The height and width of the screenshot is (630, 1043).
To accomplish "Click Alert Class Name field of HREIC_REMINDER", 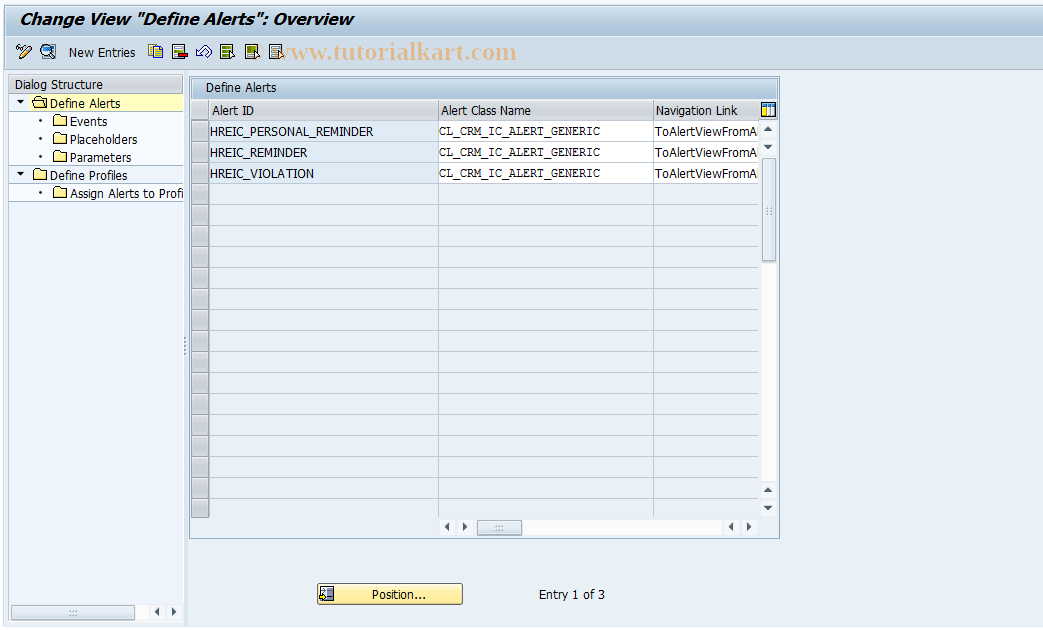I will [x=545, y=152].
